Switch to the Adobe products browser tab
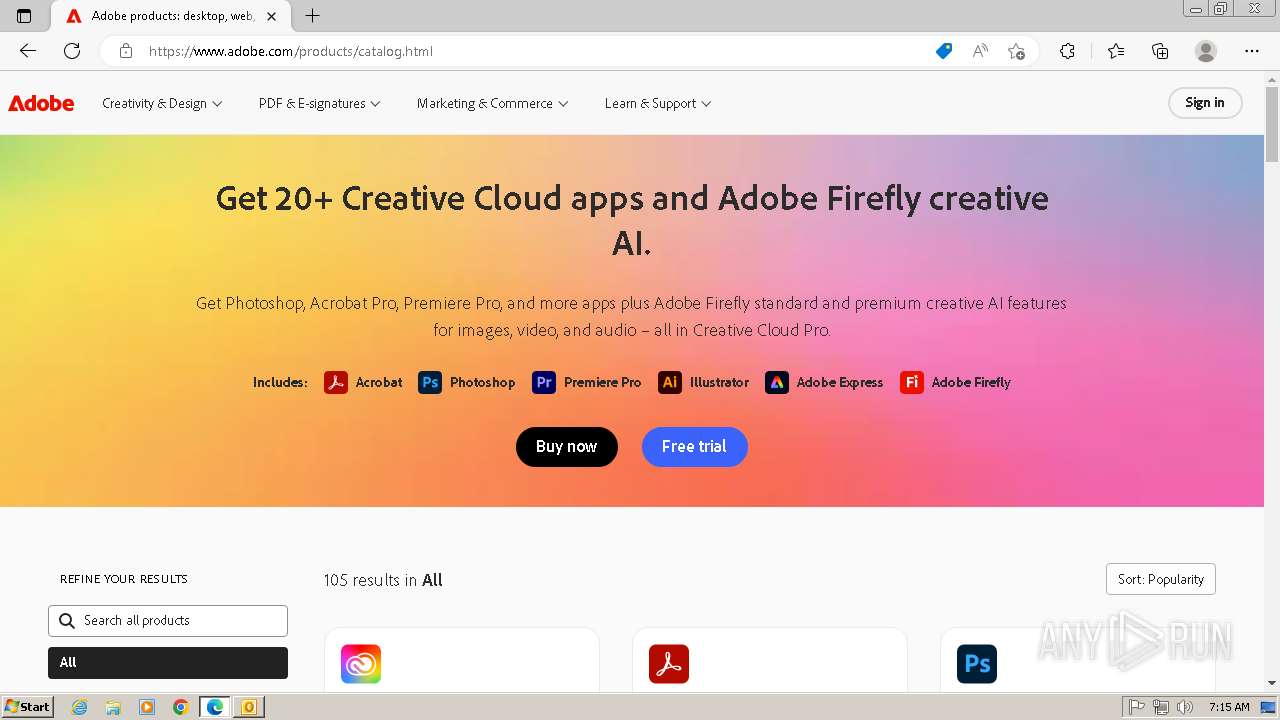Viewport: 1280px width, 720px height. click(170, 16)
